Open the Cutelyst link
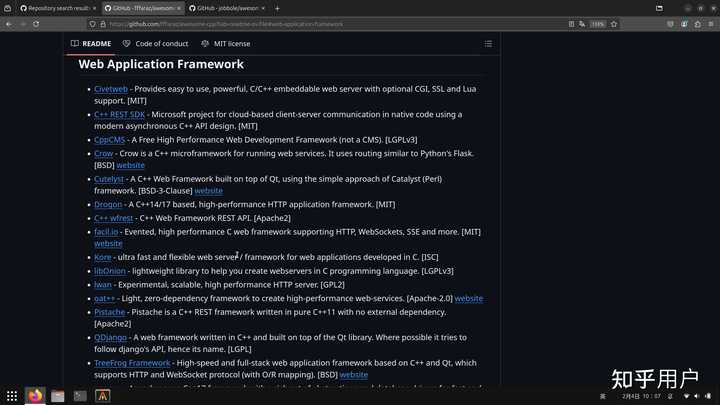Viewport: 720px width, 405px height. pyautogui.click(x=109, y=179)
